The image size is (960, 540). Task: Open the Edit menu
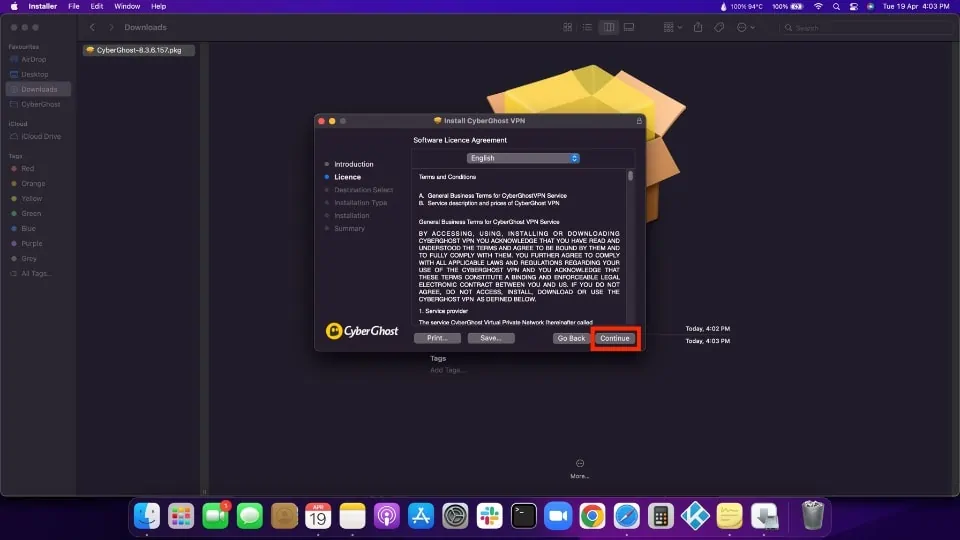click(96, 6)
